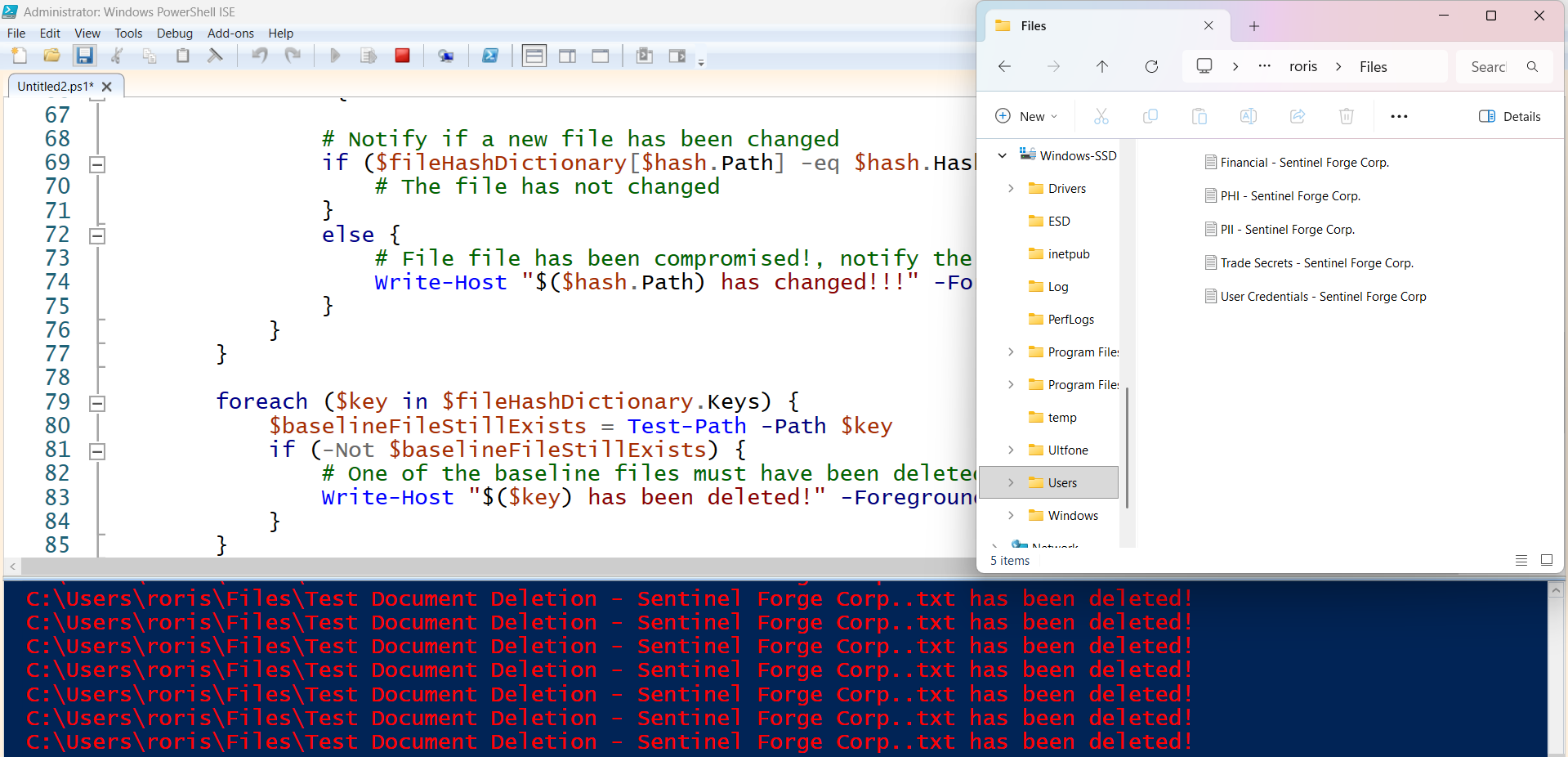This screenshot has height=757, width=1568.
Task: Select the Untitled2.ps1 script tab
Action: [x=55, y=86]
